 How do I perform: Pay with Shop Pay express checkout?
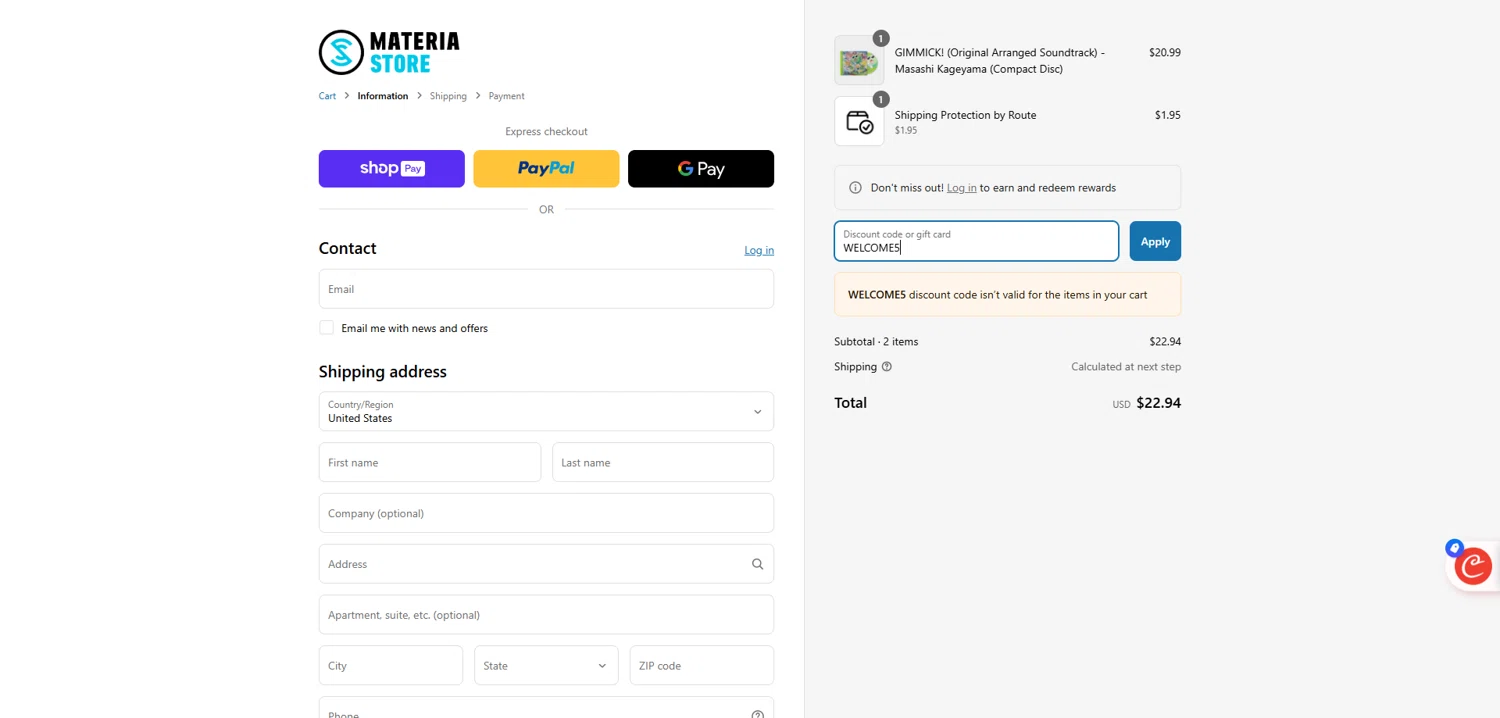click(391, 169)
